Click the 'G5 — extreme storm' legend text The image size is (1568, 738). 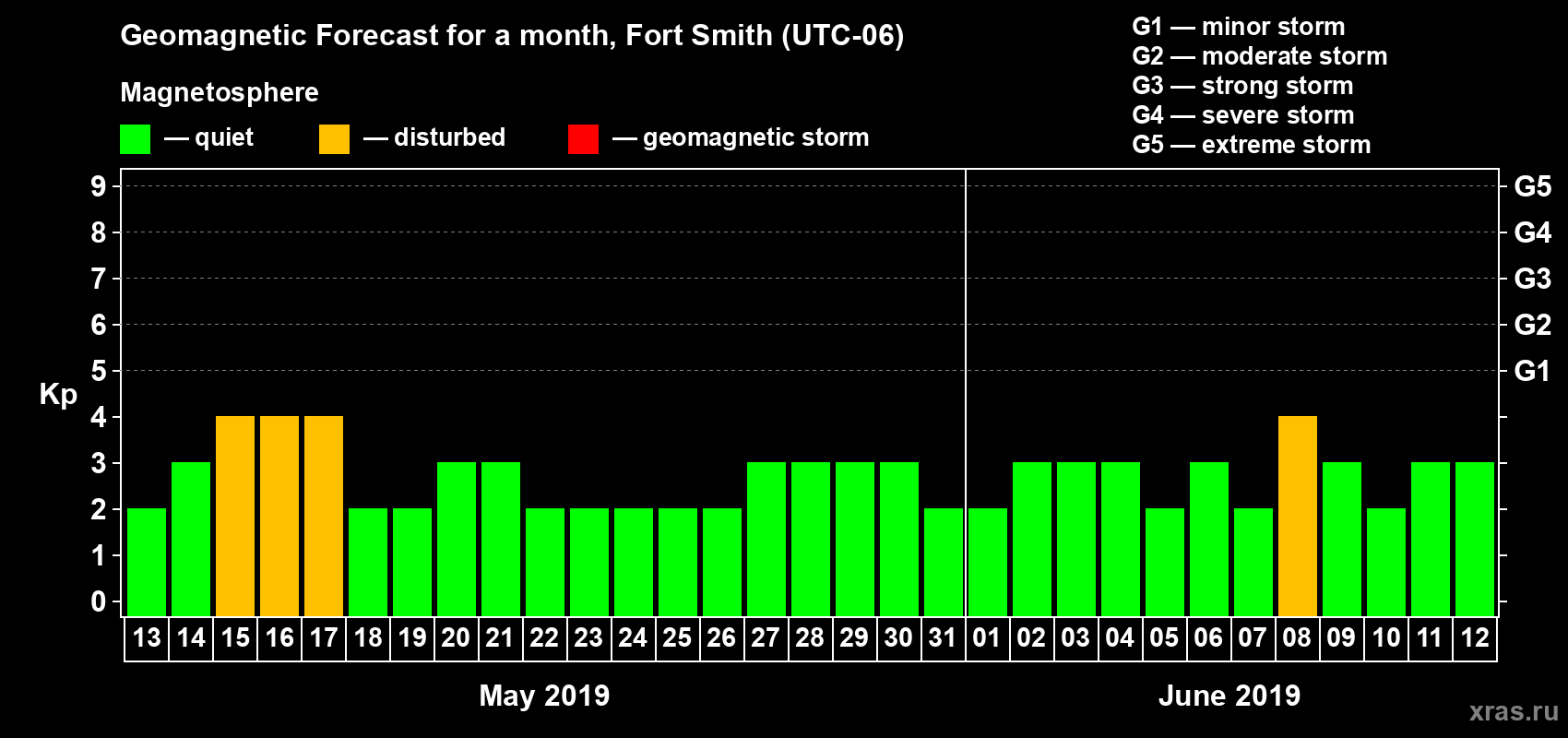(x=1252, y=145)
